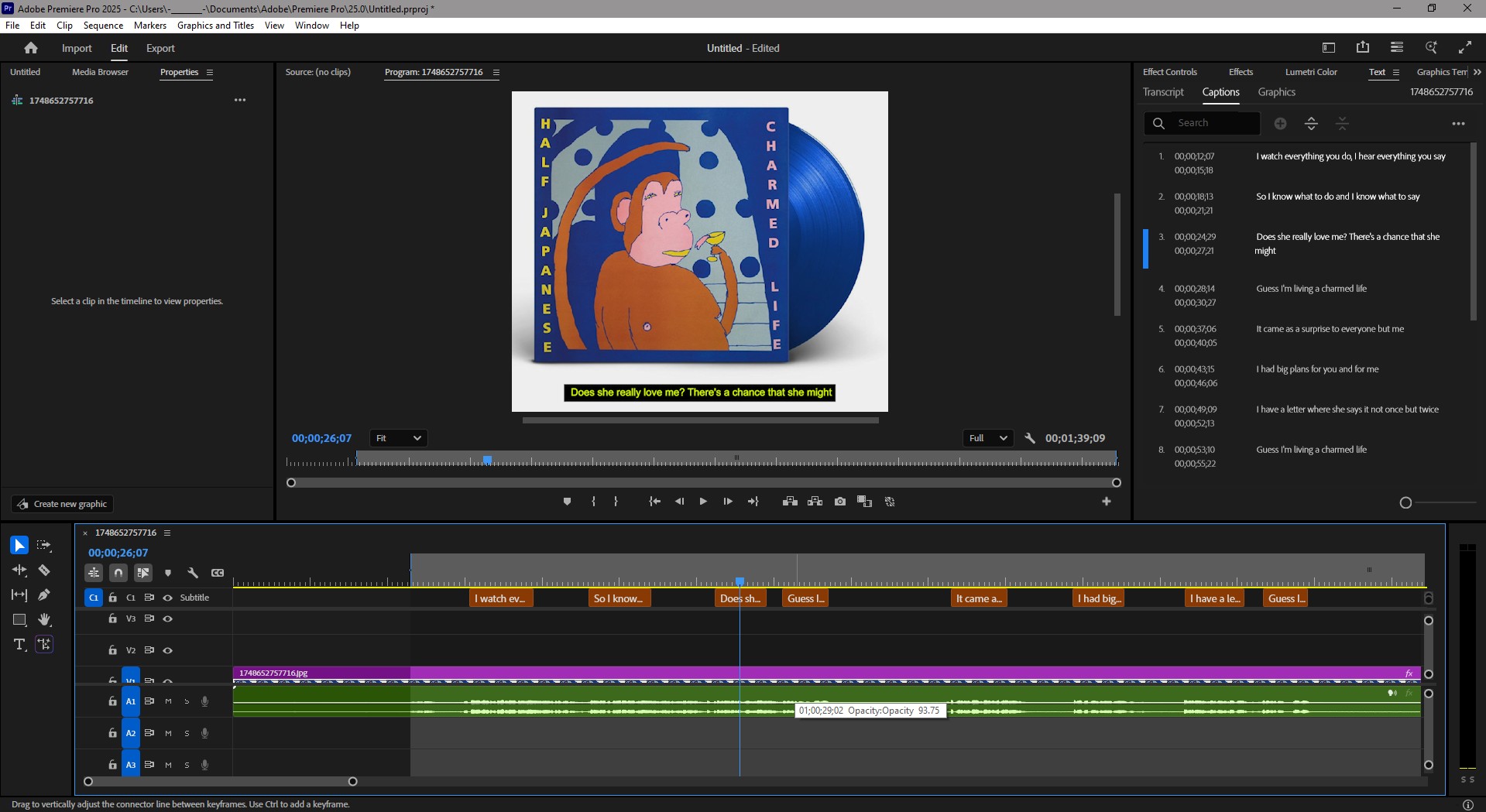This screenshot has height=812, width=1486.
Task: Toggle V3 track output eye
Action: click(167, 618)
